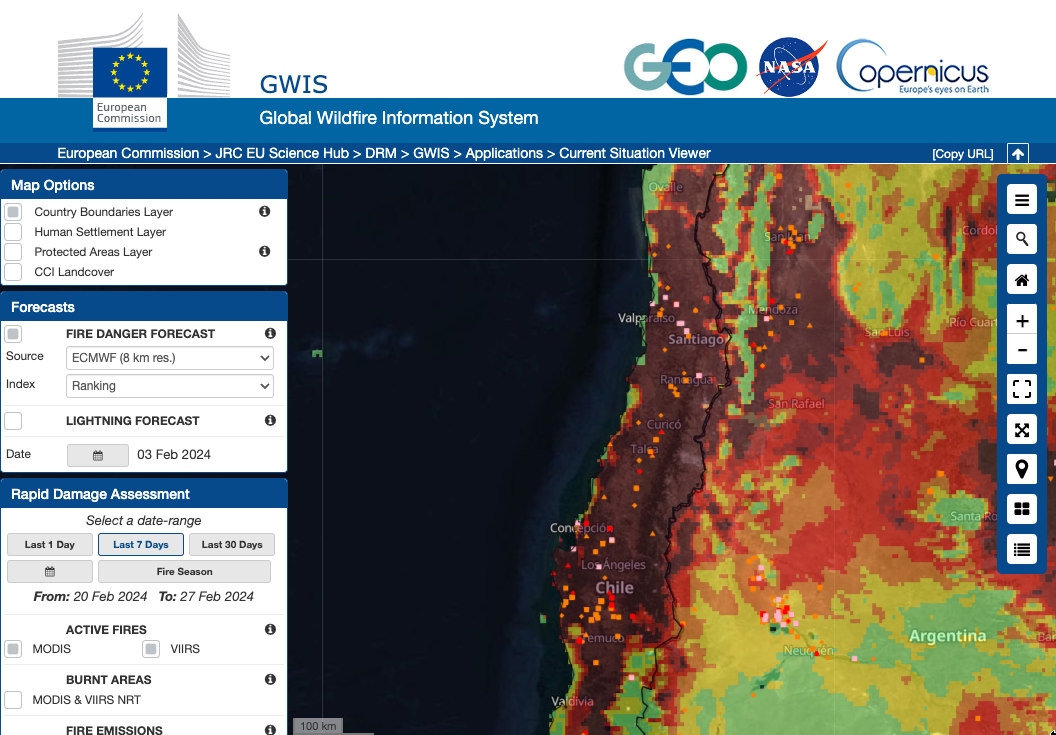Open the basemap gallery grid icon

tap(1021, 508)
